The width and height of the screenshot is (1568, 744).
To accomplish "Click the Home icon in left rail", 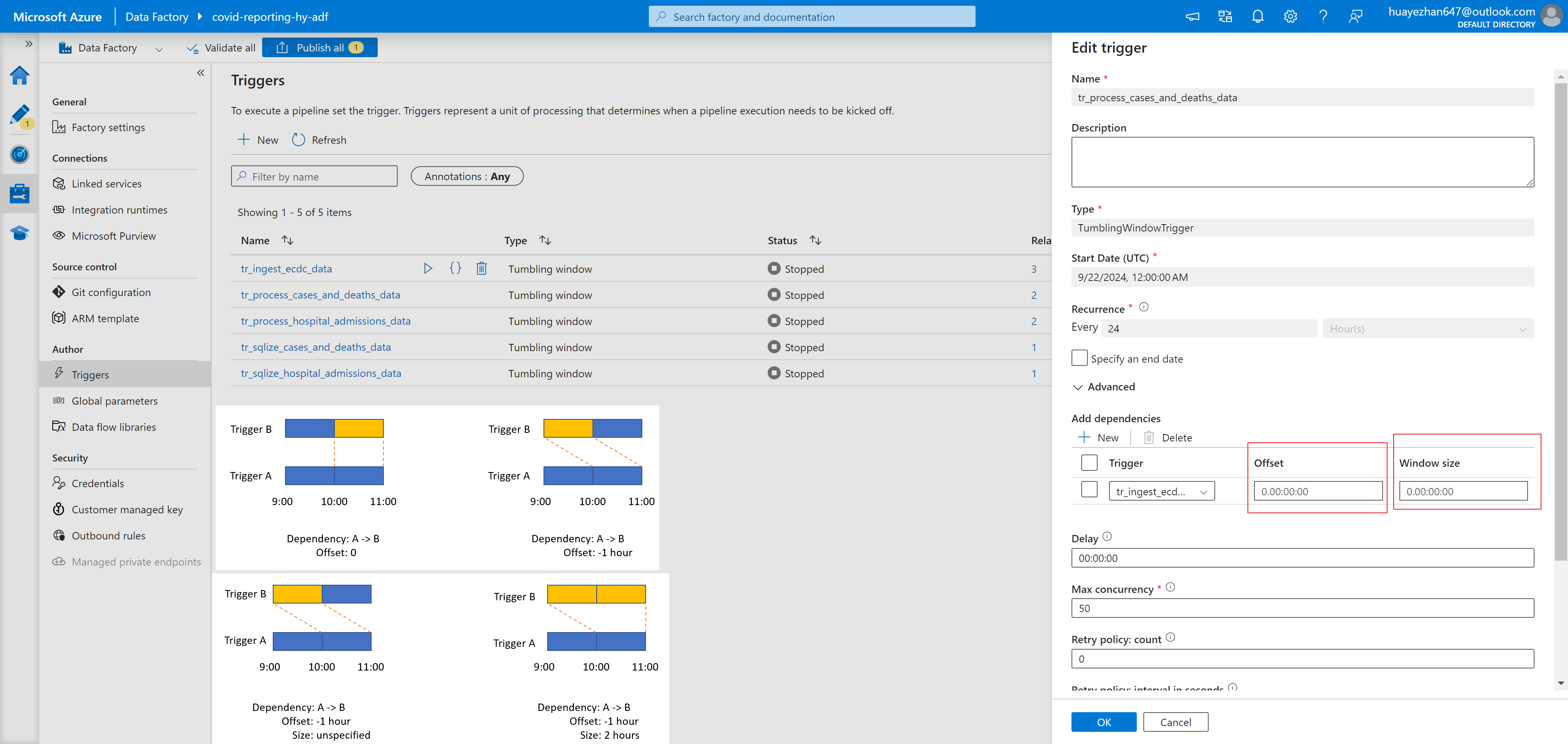I will pyautogui.click(x=20, y=76).
